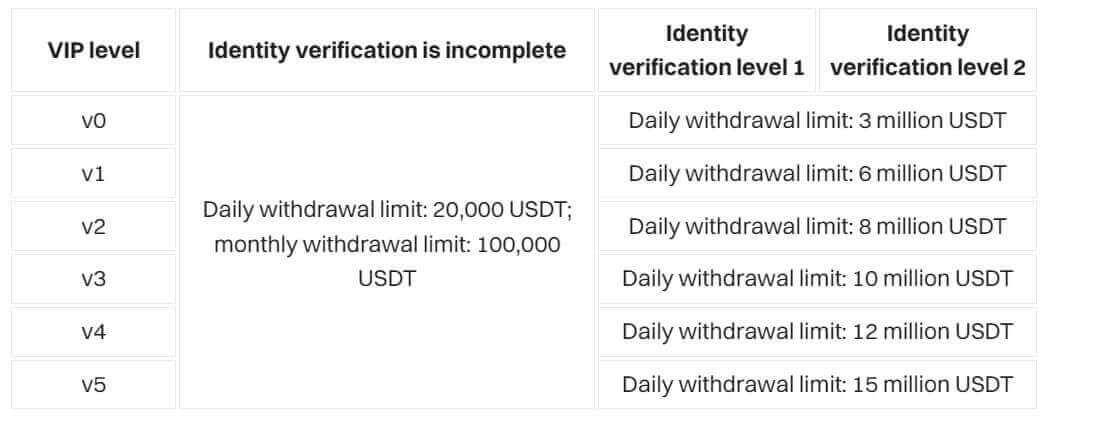The height and width of the screenshot is (430, 1094).
Task: Select the v5 VIP level cell
Action: [x=93, y=384]
